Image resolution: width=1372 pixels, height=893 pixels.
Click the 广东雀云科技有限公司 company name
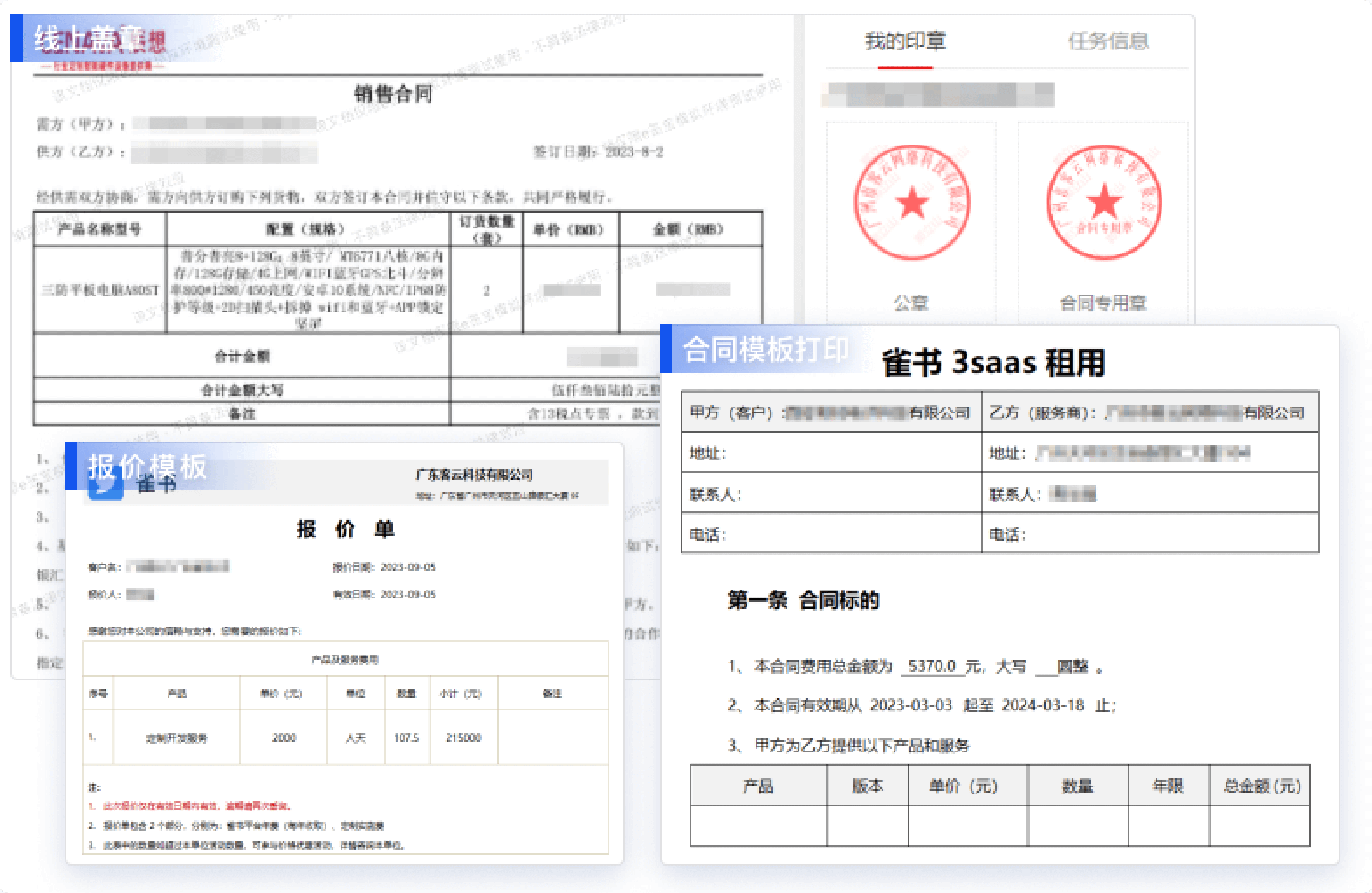(474, 474)
